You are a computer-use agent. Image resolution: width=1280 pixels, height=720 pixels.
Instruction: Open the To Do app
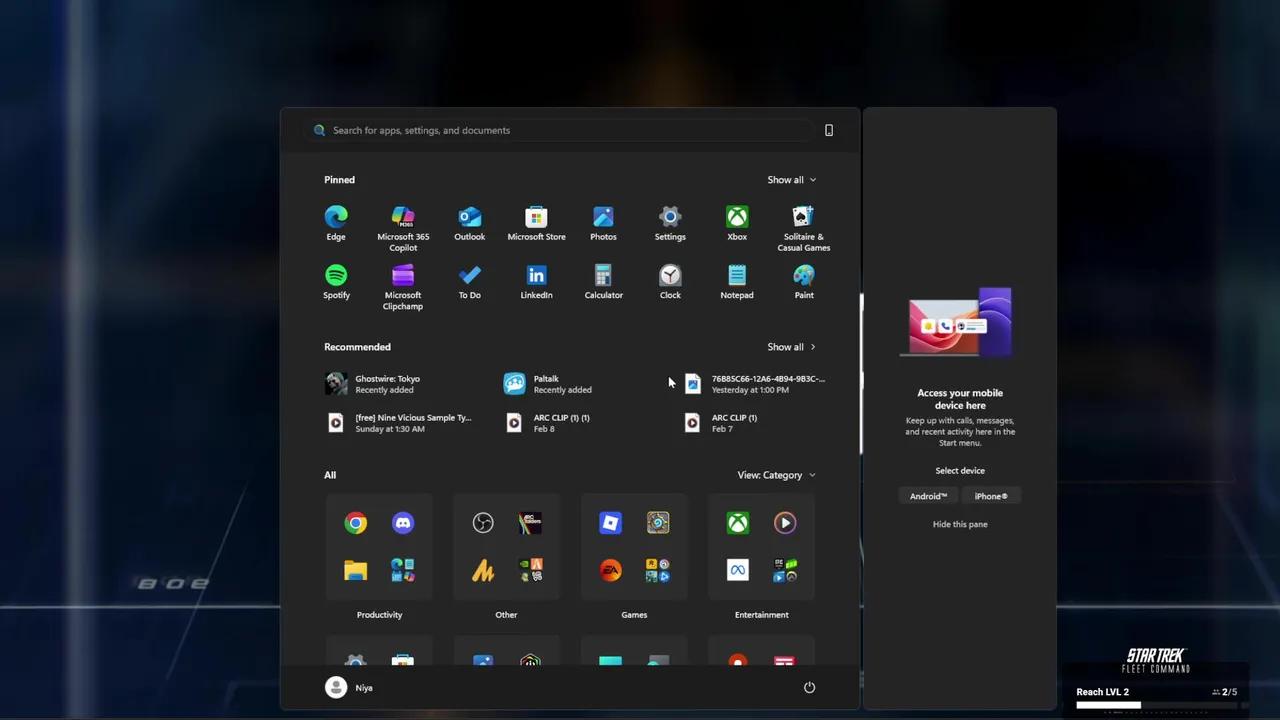pos(470,282)
